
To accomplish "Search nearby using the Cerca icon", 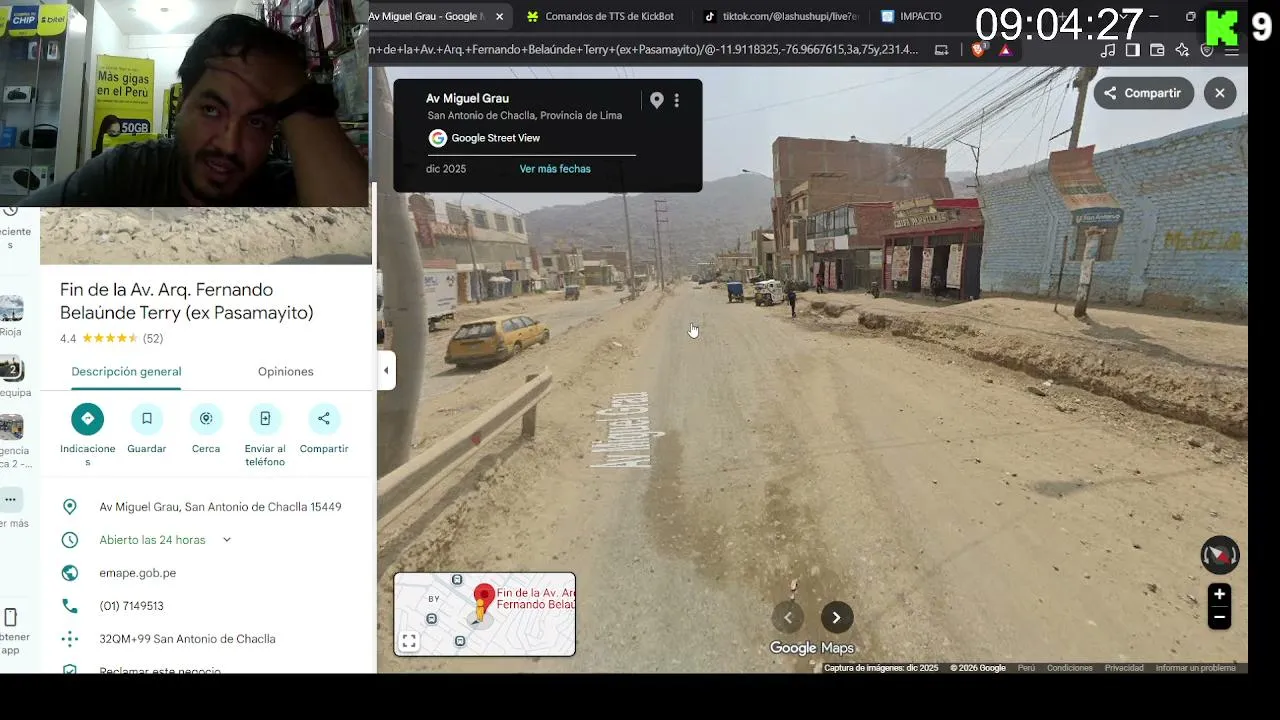I will coord(206,418).
